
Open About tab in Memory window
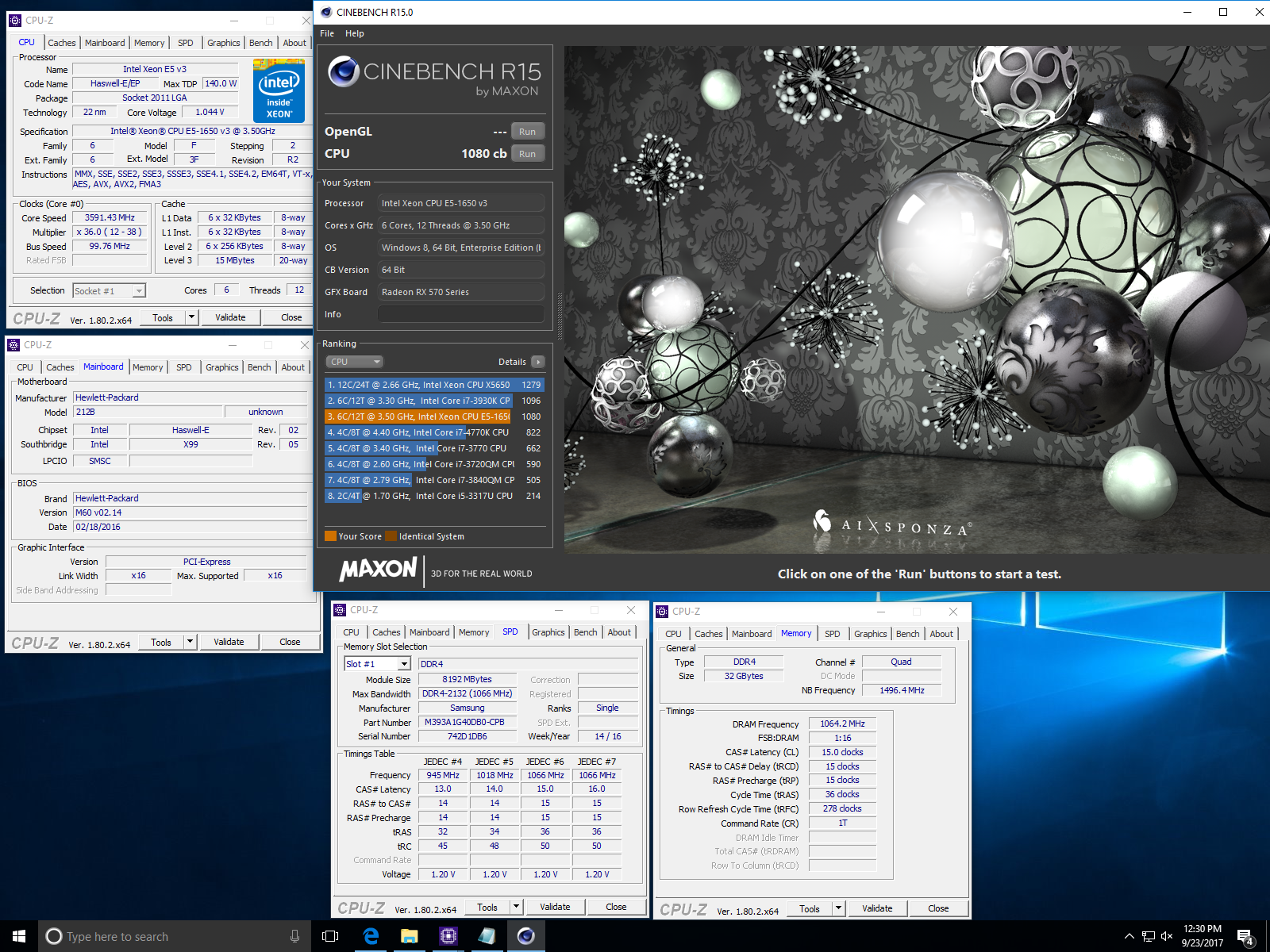(x=941, y=634)
